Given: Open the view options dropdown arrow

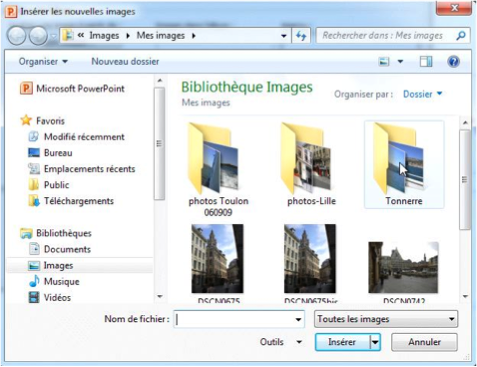Looking at the screenshot, I should [400, 62].
